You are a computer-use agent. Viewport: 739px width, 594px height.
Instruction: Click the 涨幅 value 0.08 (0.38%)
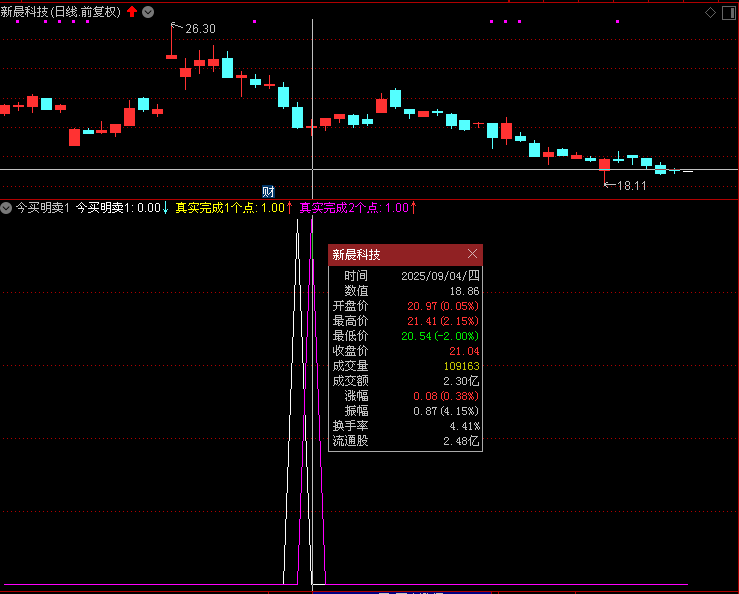click(x=446, y=396)
